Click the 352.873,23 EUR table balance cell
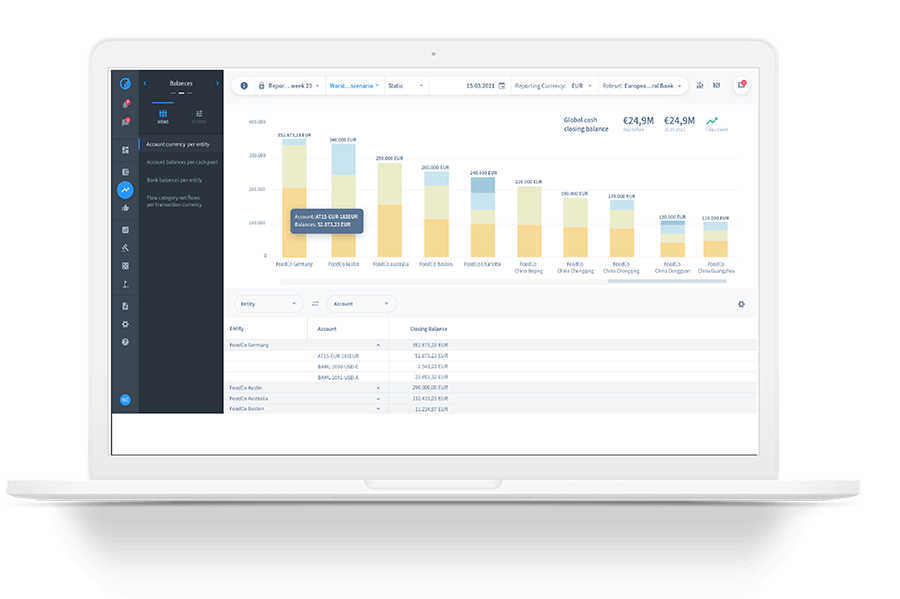Screen dimensions: 900x599 (430, 345)
